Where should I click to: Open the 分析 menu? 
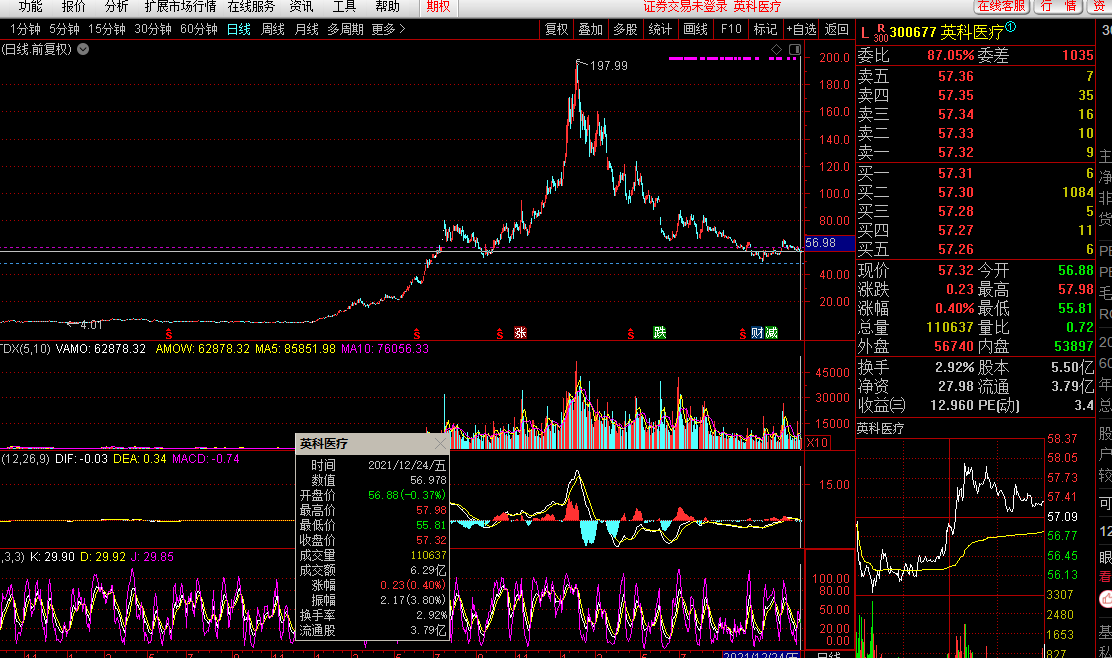[117, 6]
